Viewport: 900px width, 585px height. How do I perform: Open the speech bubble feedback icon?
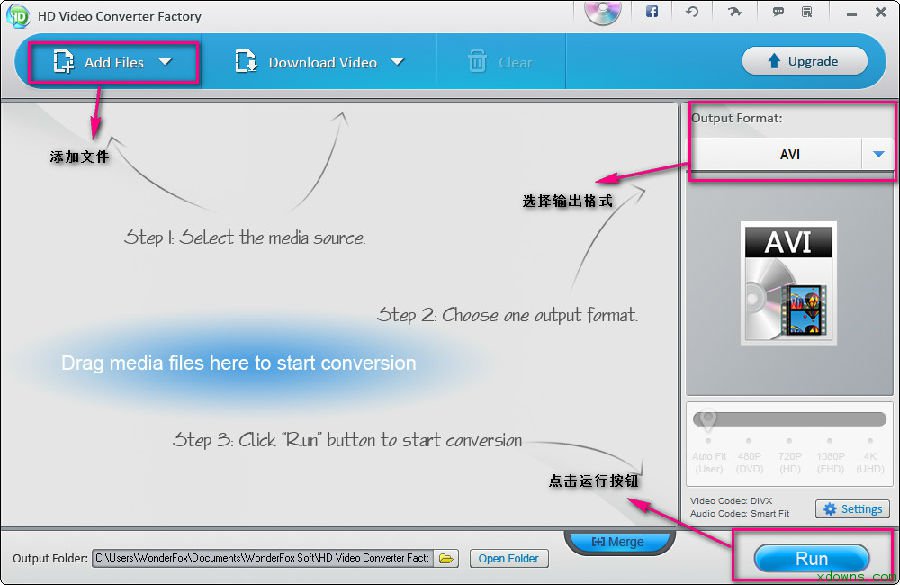tap(778, 11)
